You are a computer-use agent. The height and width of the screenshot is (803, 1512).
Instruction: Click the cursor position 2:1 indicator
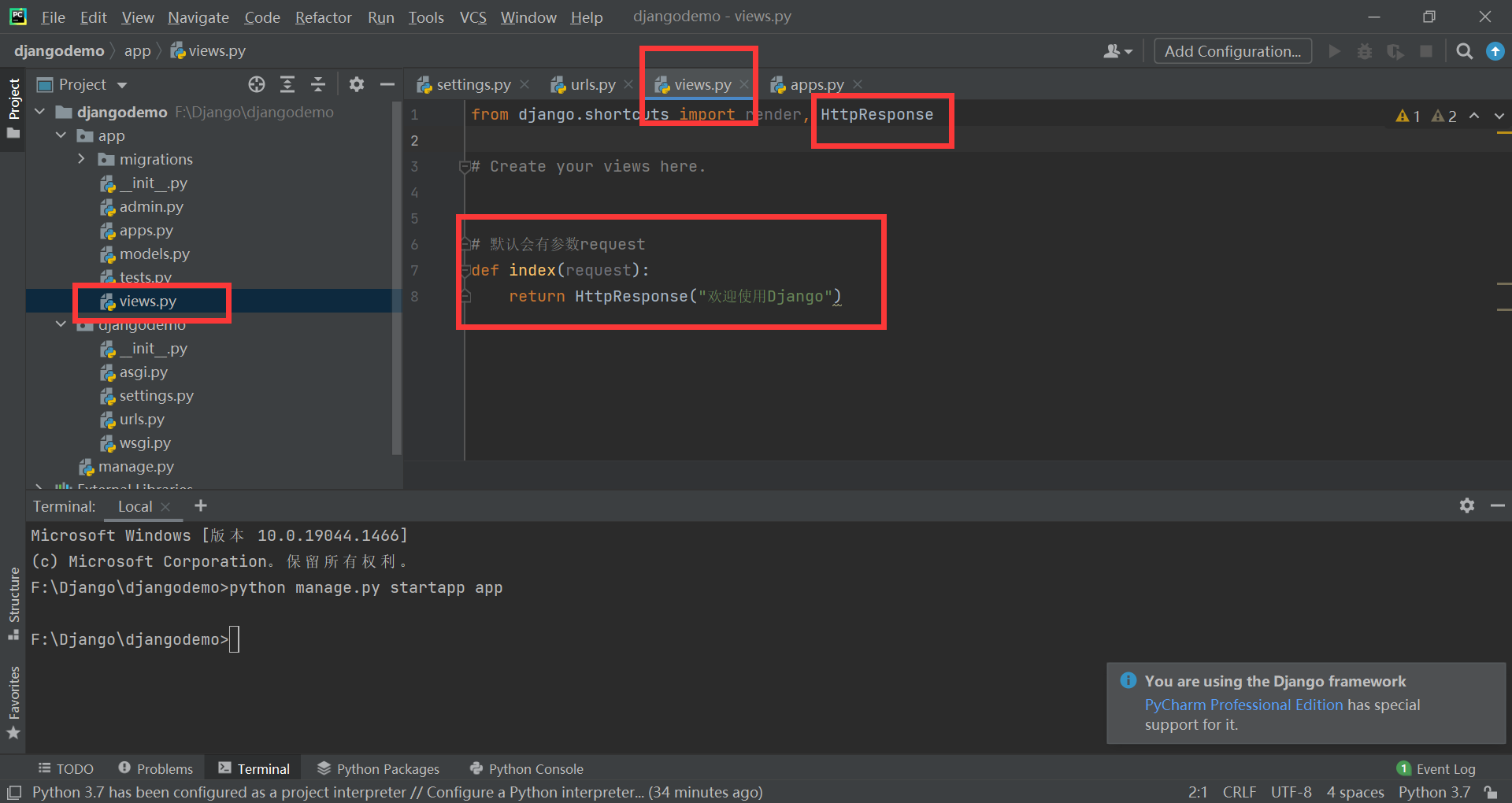(1198, 792)
